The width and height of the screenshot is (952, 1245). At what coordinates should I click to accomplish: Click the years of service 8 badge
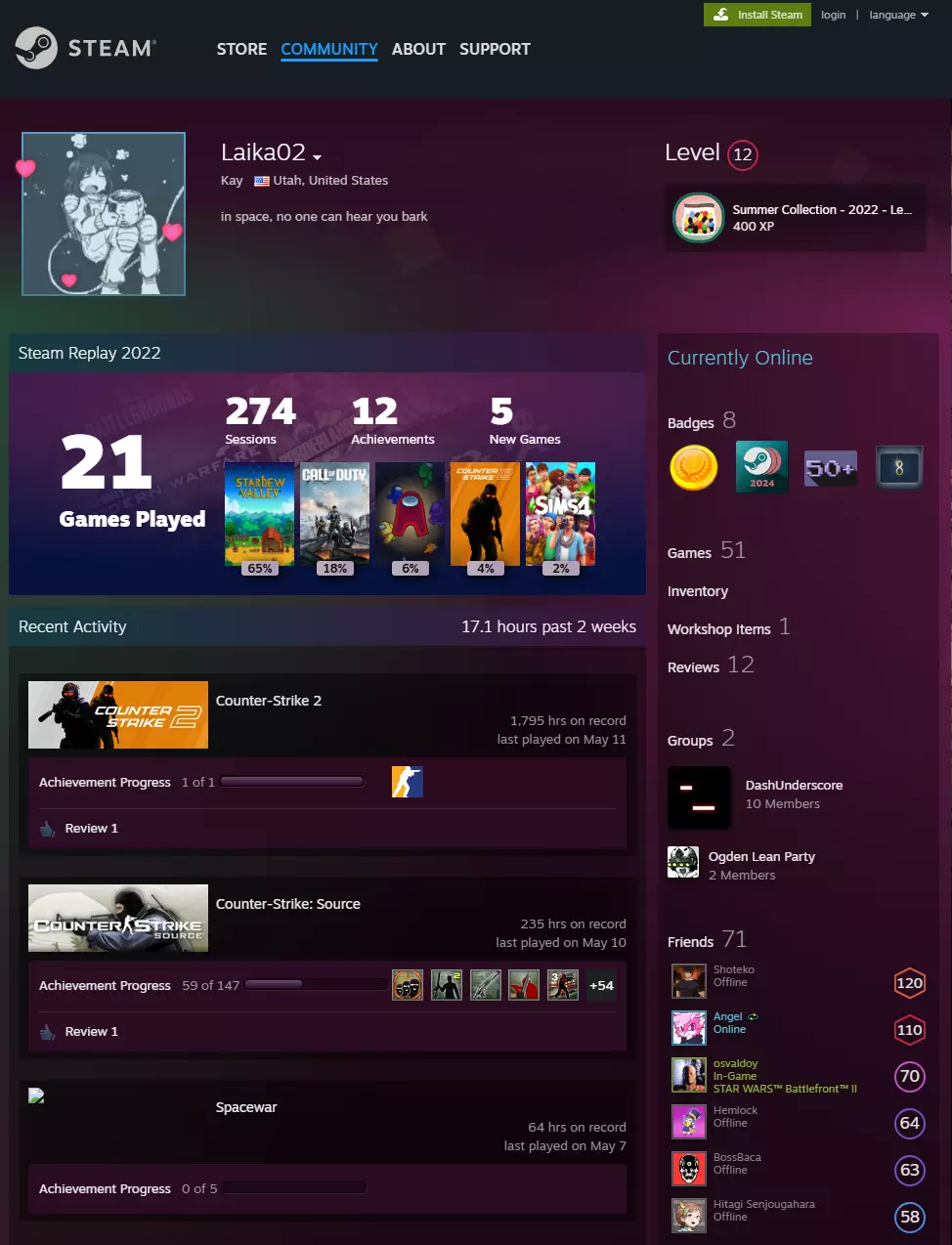(898, 468)
